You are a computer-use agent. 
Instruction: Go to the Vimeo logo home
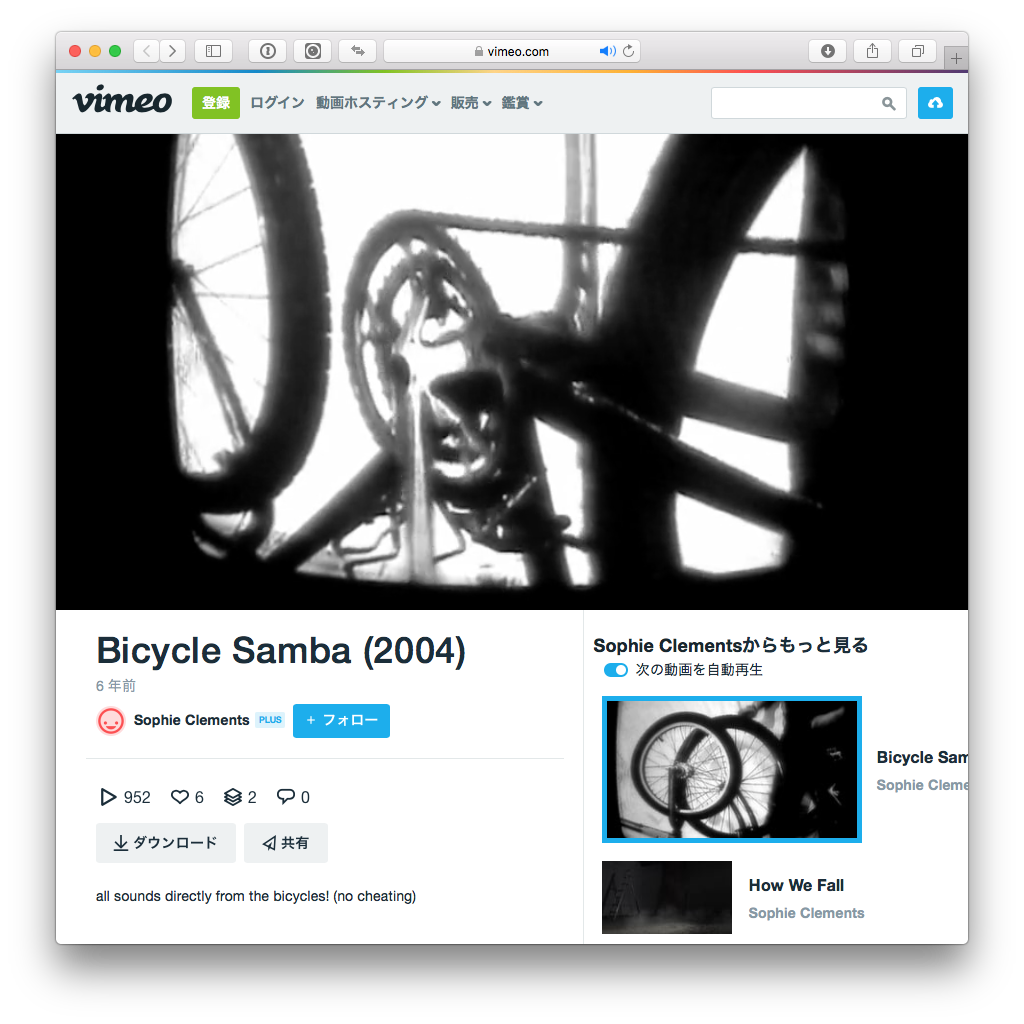pos(122,100)
